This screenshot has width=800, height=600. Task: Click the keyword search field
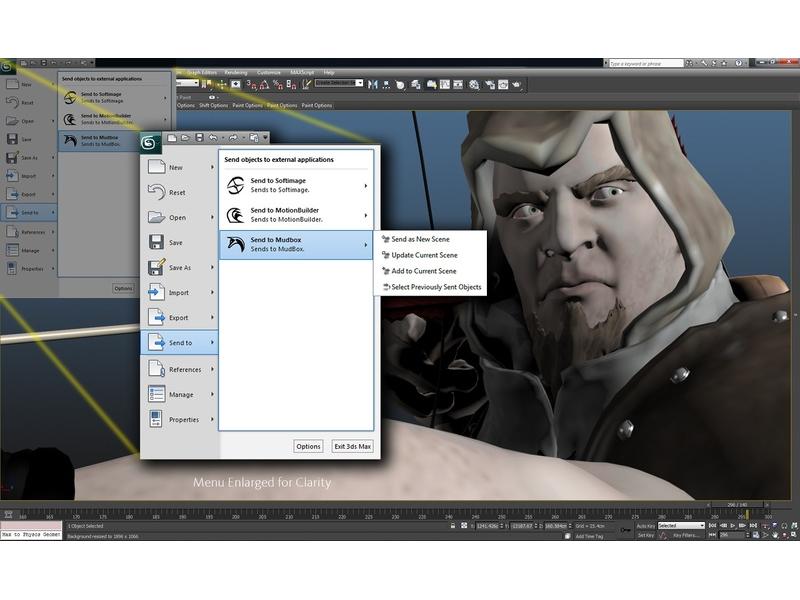[646, 63]
